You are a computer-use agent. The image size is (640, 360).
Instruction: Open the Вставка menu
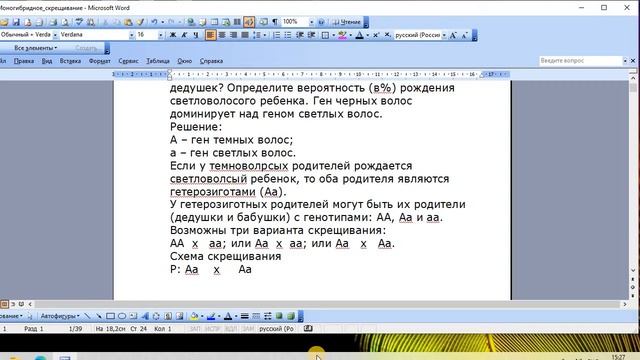pyautogui.click(x=70, y=61)
